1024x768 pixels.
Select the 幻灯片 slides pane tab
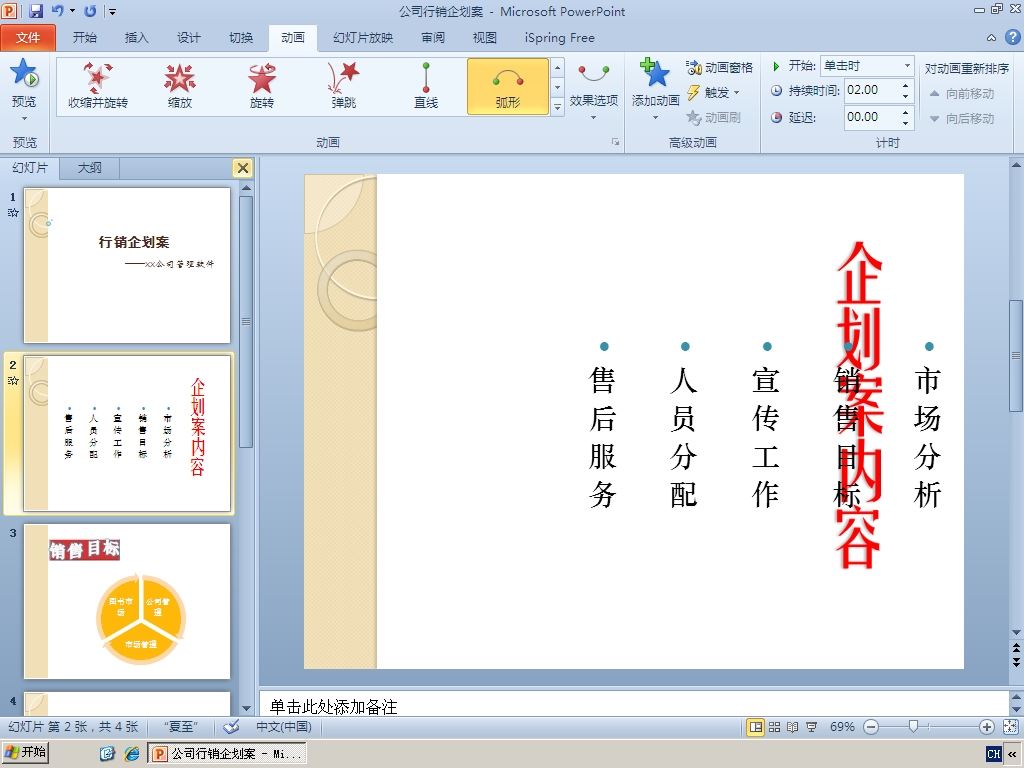click(30, 168)
